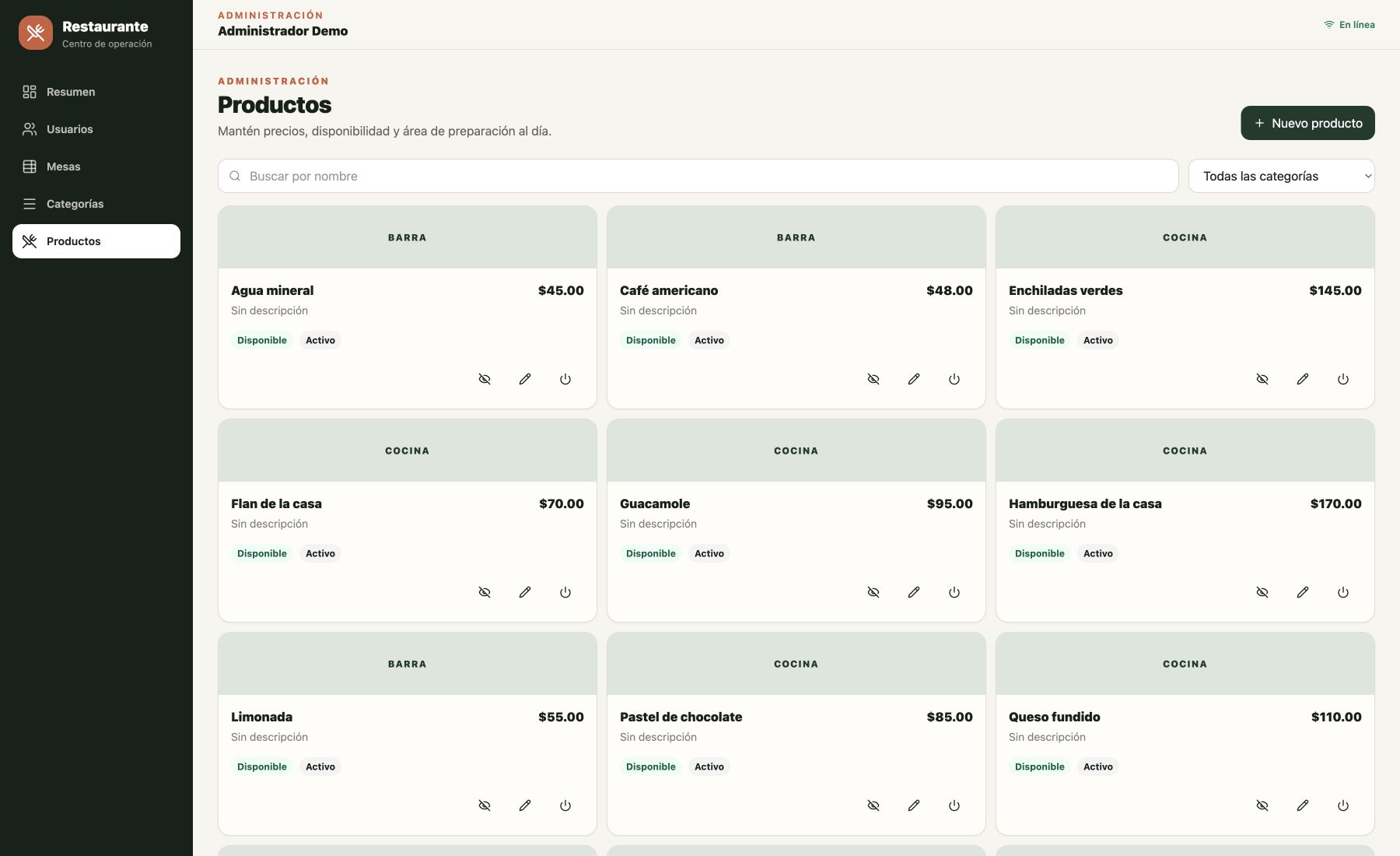Image resolution: width=1400 pixels, height=856 pixels.
Task: Click power icon on Flan de la casa
Action: pos(565,592)
